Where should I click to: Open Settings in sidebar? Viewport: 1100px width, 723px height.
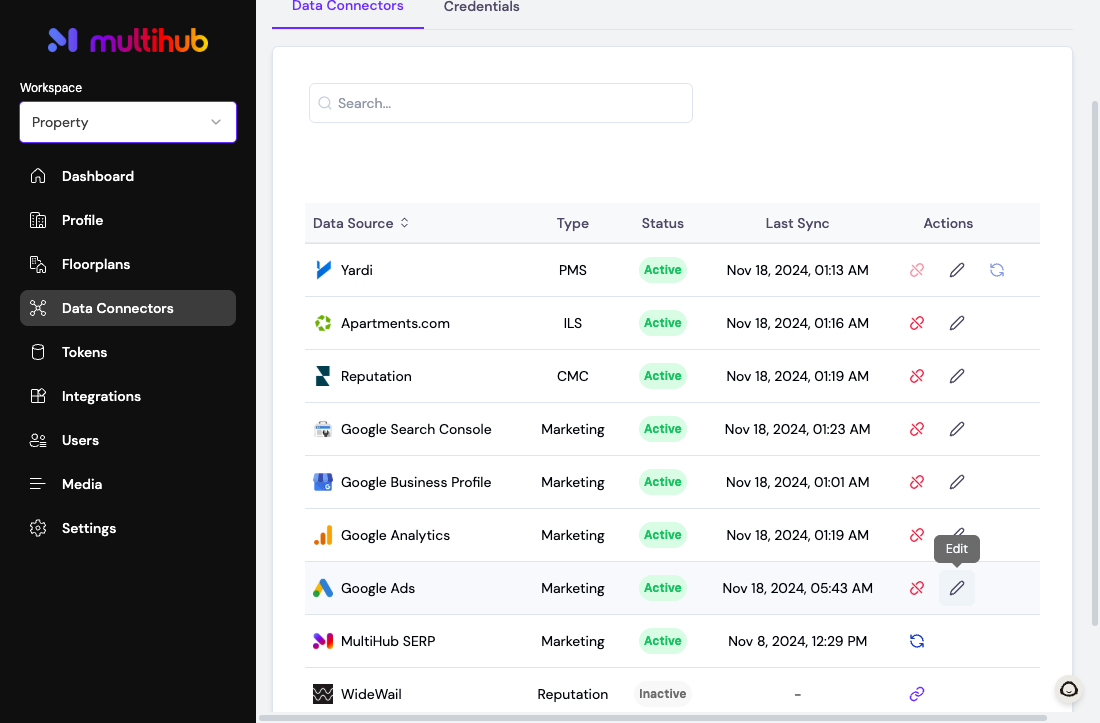pyautogui.click(x=128, y=528)
